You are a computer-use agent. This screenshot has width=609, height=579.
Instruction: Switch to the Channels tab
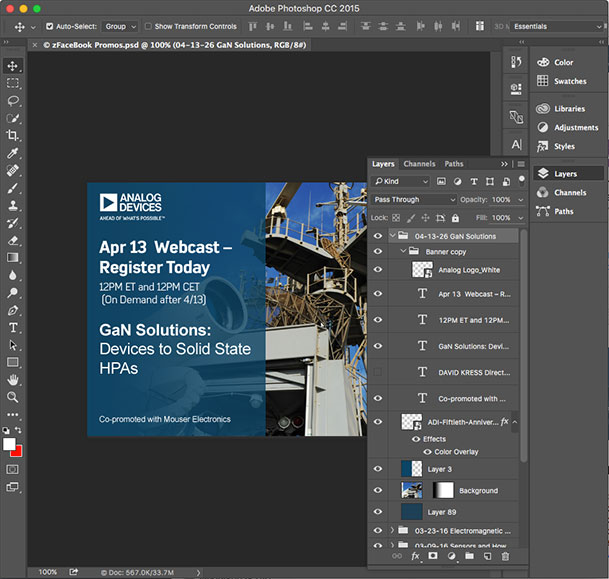419,164
